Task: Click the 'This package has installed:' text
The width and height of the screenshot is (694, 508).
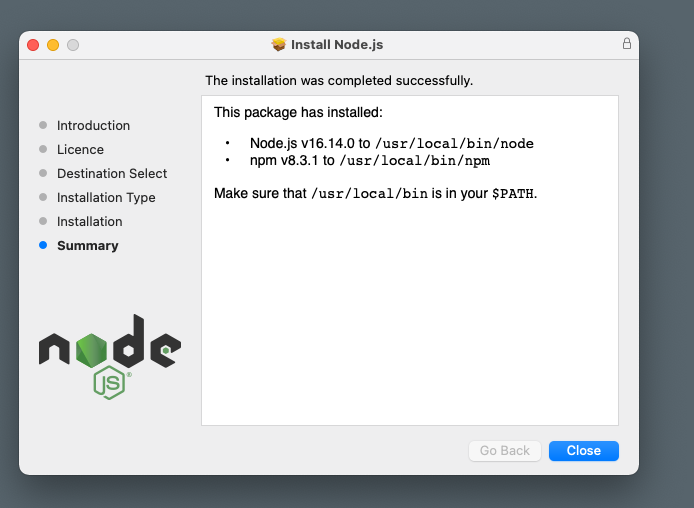Action: click(298, 112)
